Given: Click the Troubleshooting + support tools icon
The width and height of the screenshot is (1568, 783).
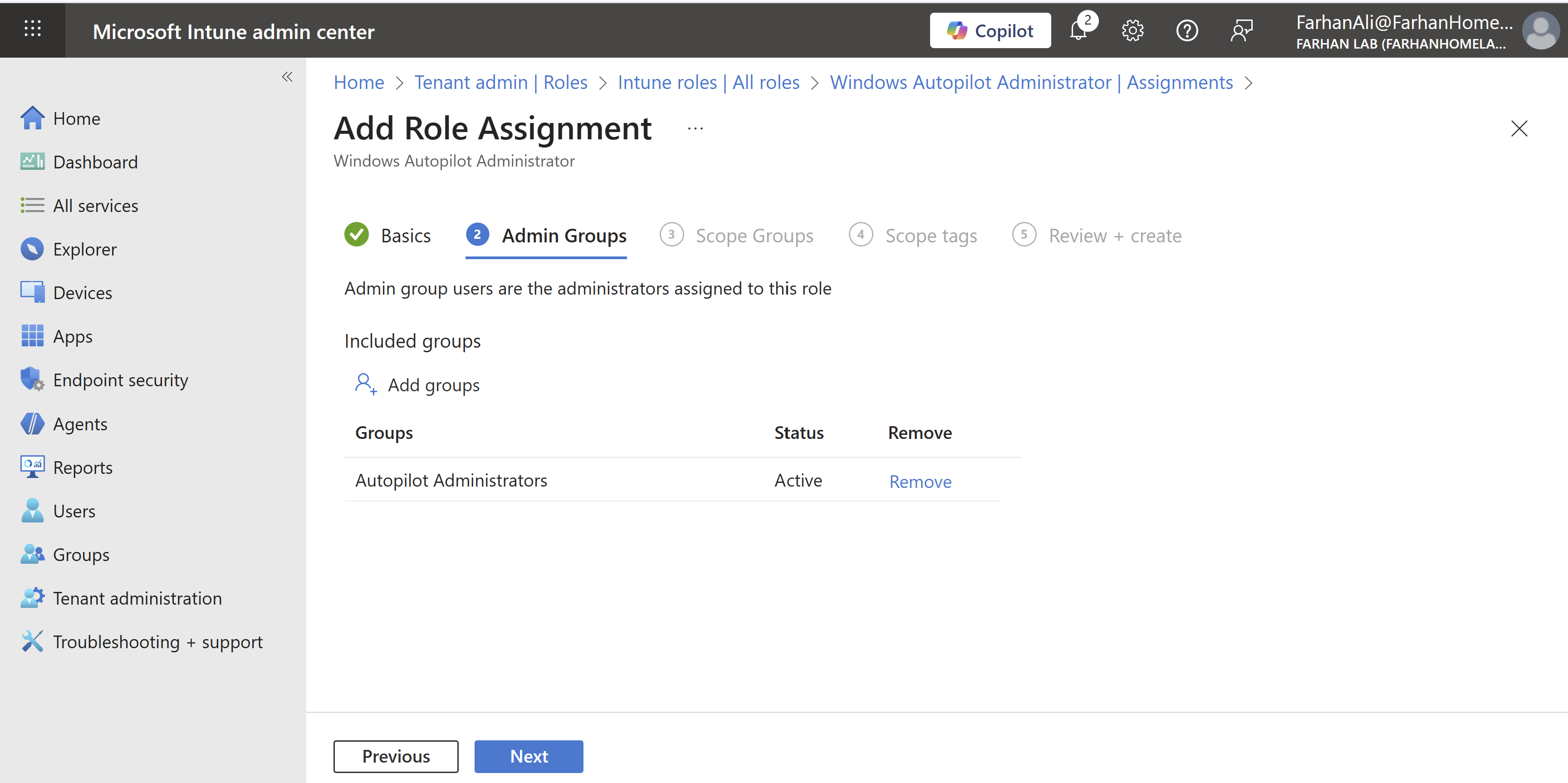Looking at the screenshot, I should (32, 641).
